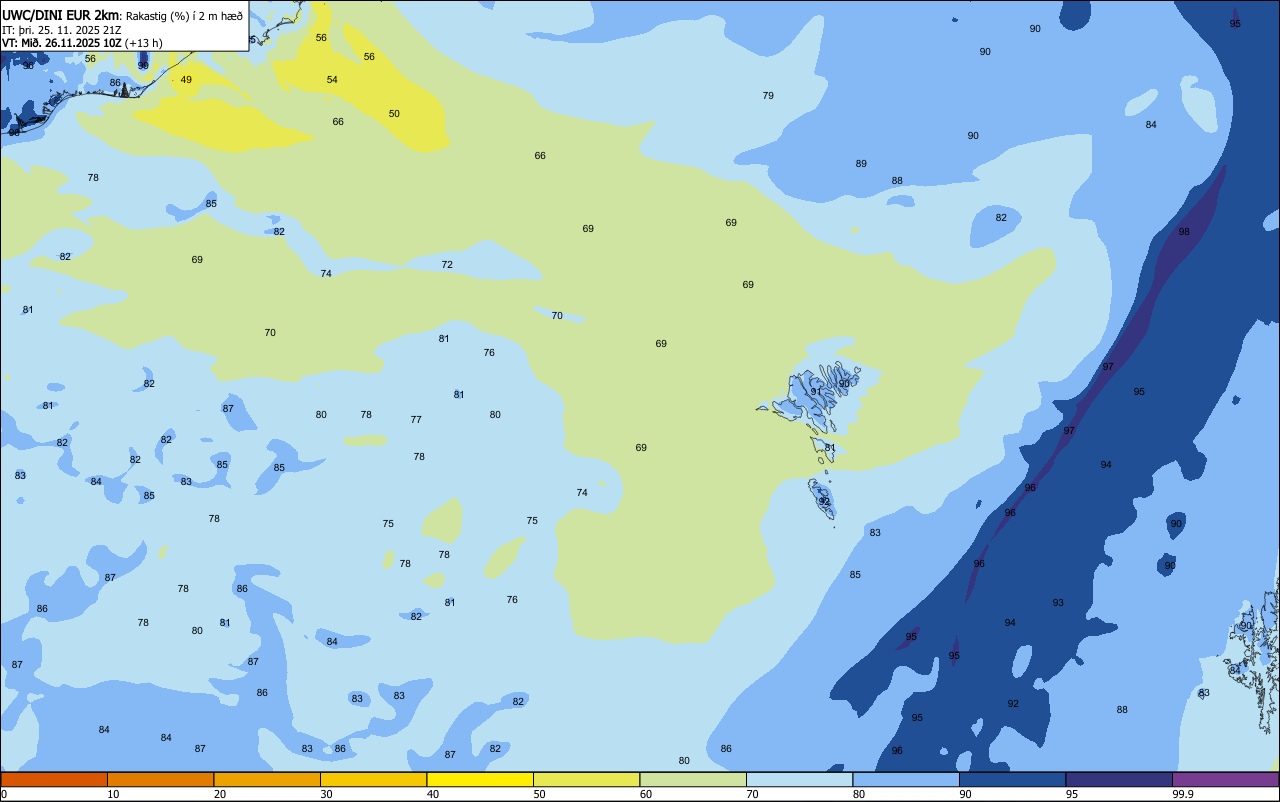This screenshot has width=1280, height=802.
Task: Click the humidity value '98' on the map
Action: point(1184,232)
